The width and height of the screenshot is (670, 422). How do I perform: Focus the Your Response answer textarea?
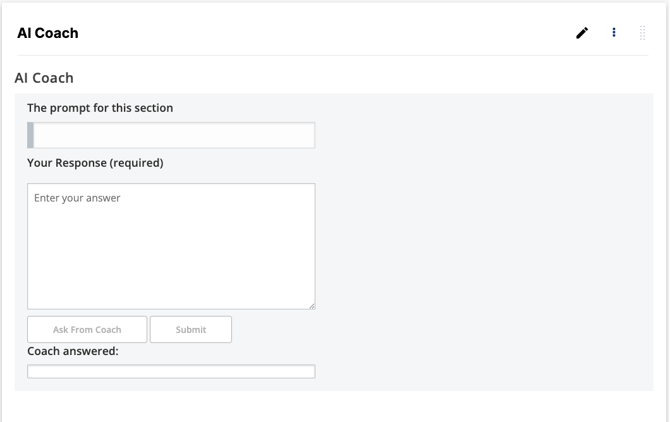[x=171, y=246]
